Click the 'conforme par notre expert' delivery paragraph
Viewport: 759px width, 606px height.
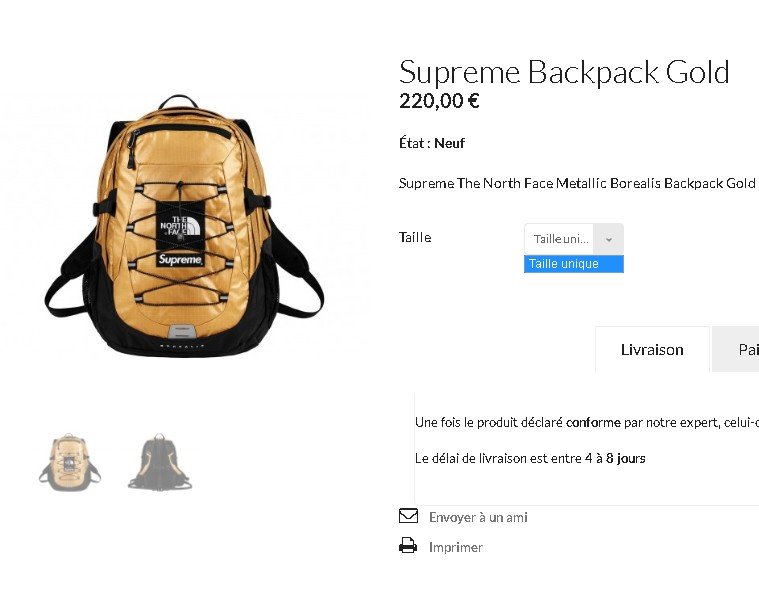pyautogui.click(x=587, y=423)
